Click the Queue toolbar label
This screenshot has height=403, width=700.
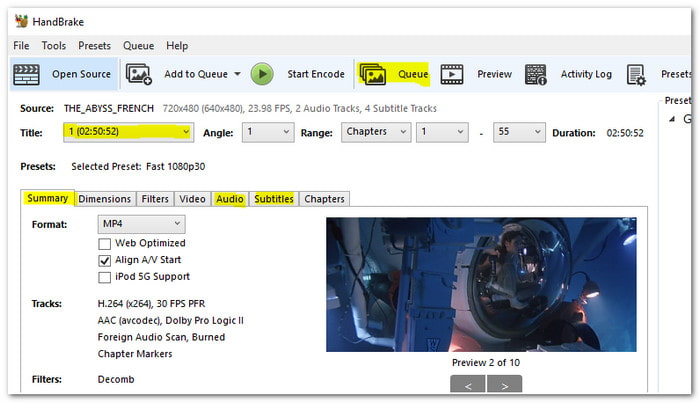[413, 74]
